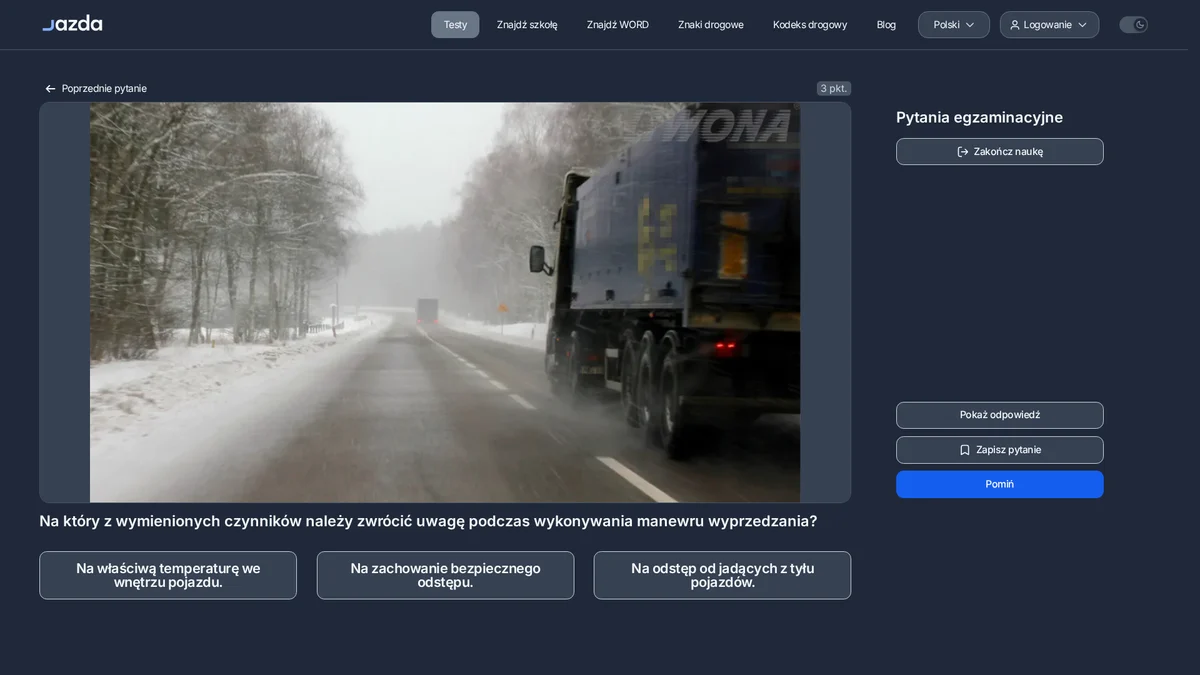Expand the Logowanie dropdown chevron
Image resolution: width=1200 pixels, height=675 pixels.
point(1082,25)
